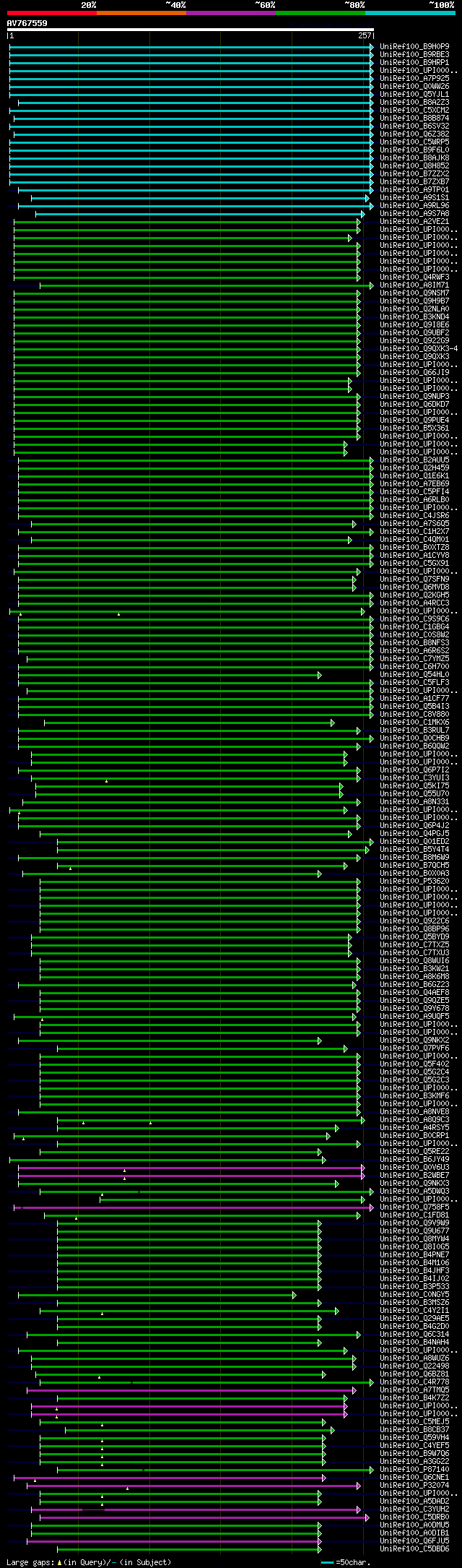The image size is (462, 1568).
Task: Select hit label UniRef100_A9S7A8
Action: point(414,213)
